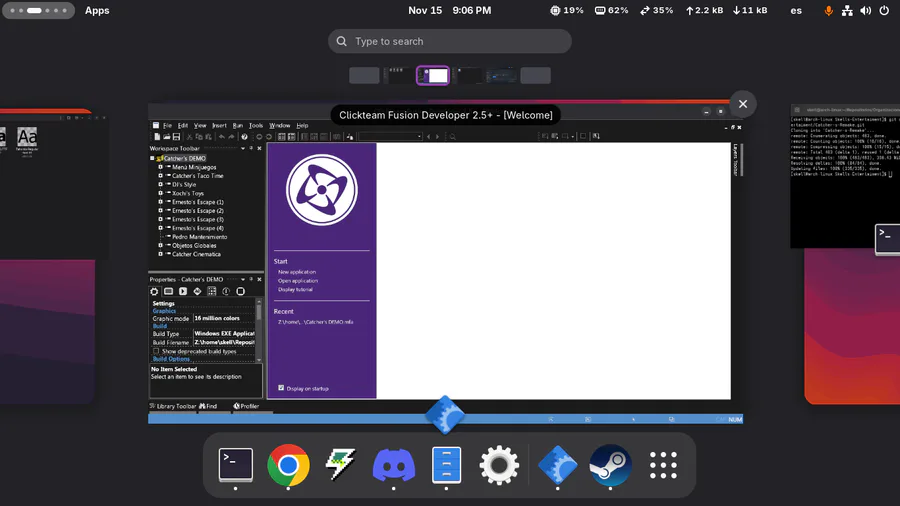Open the Edit menu
The width and height of the screenshot is (900, 506).
[x=183, y=126]
